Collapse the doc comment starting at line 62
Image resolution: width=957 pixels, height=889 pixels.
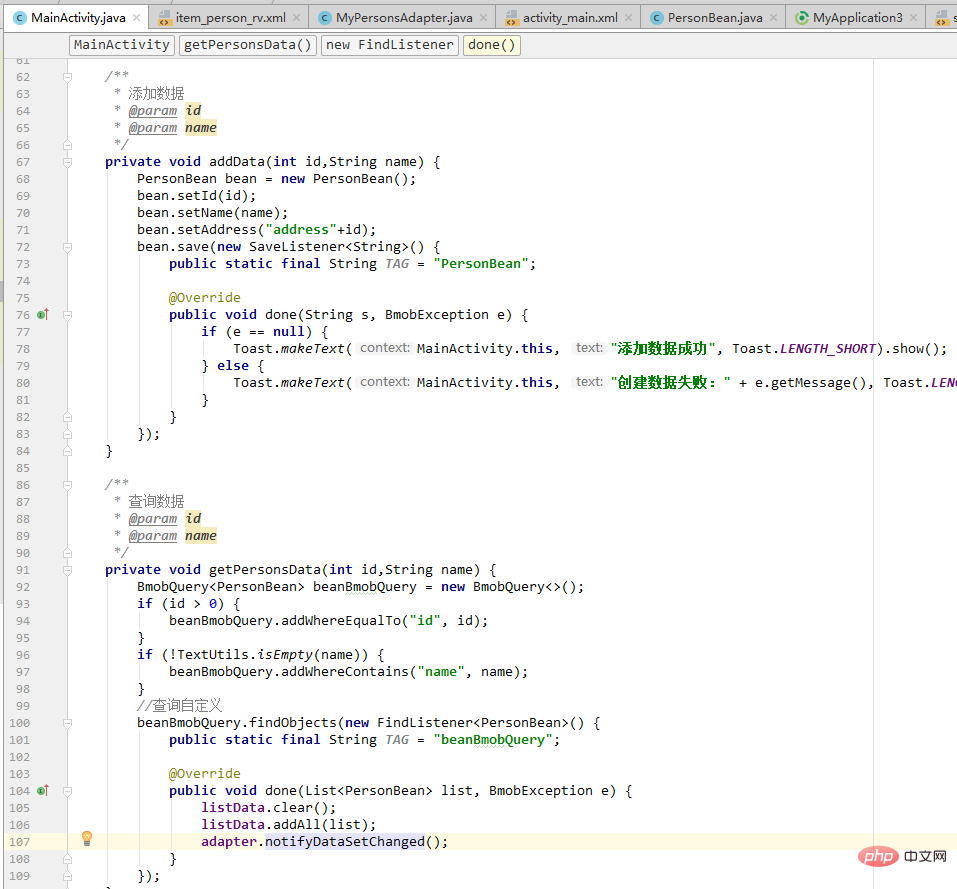(x=68, y=77)
